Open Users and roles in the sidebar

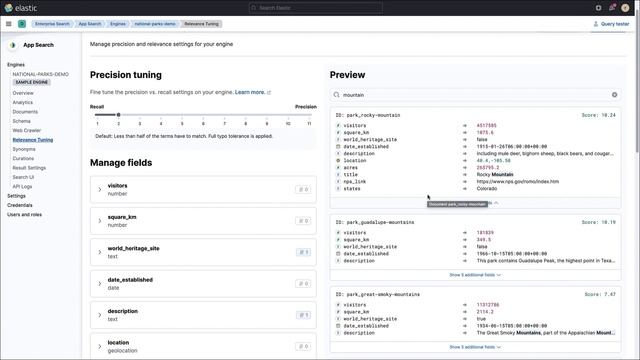(24, 215)
